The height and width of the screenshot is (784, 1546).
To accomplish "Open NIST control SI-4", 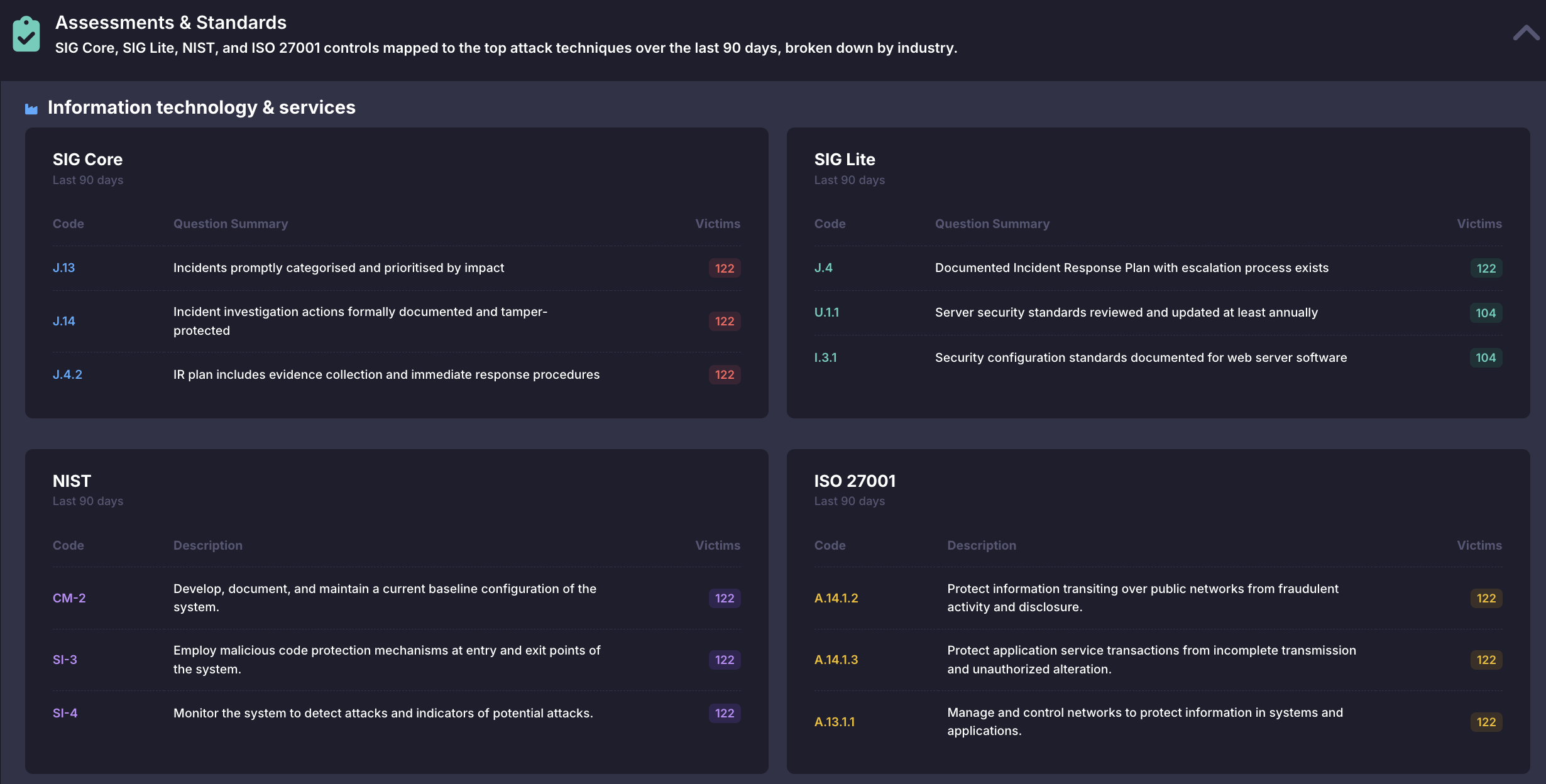I will tap(65, 713).
